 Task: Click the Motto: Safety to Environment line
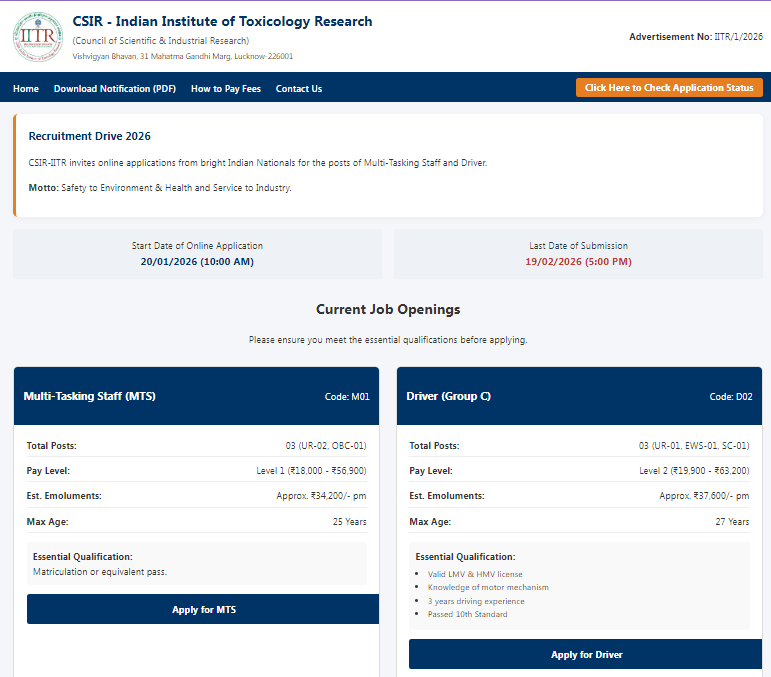160,188
